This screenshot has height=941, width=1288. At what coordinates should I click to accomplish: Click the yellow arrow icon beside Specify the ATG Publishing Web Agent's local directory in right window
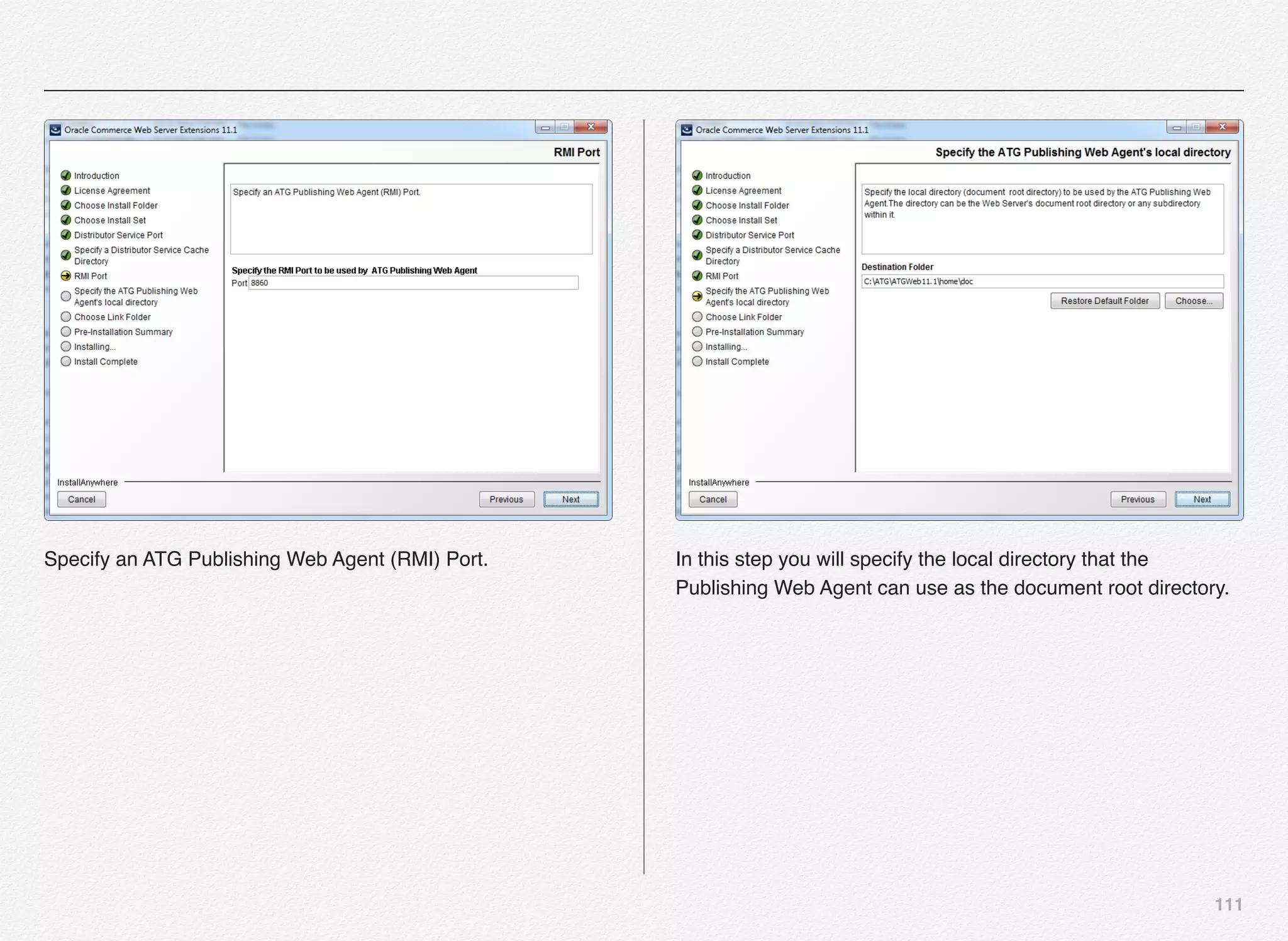(697, 296)
